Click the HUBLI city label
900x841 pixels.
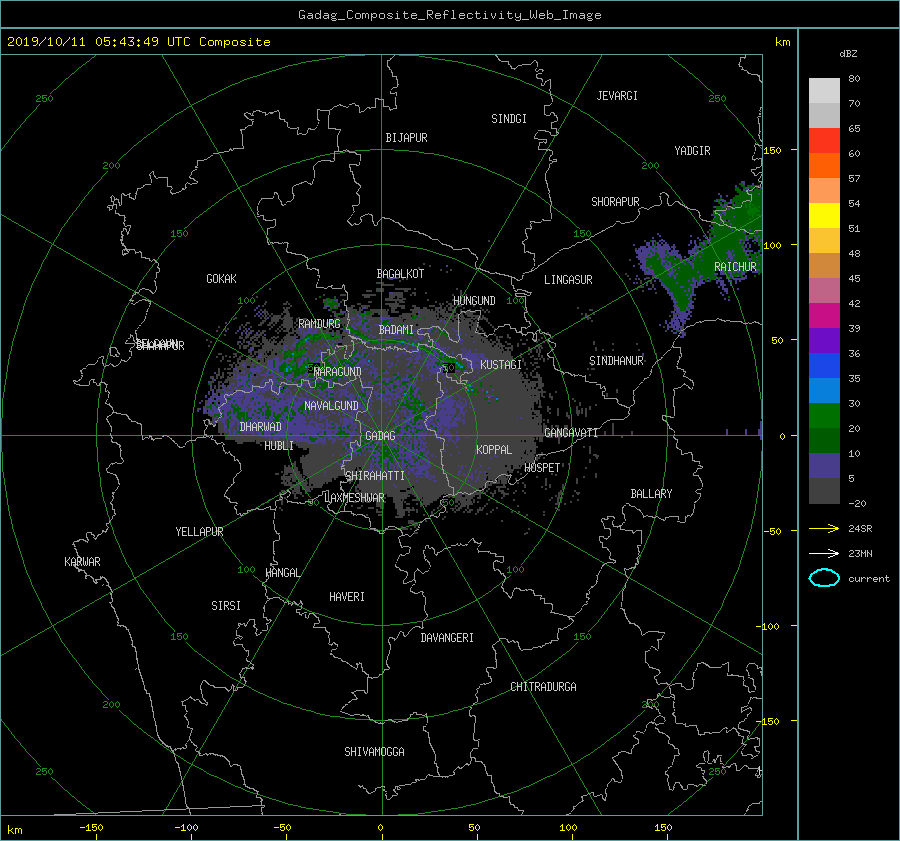coord(279,445)
